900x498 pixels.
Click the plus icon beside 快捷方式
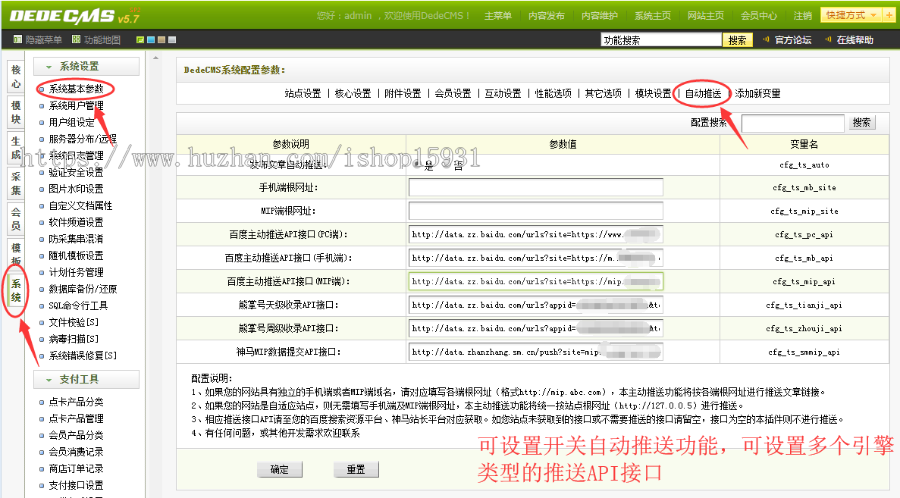click(x=889, y=15)
